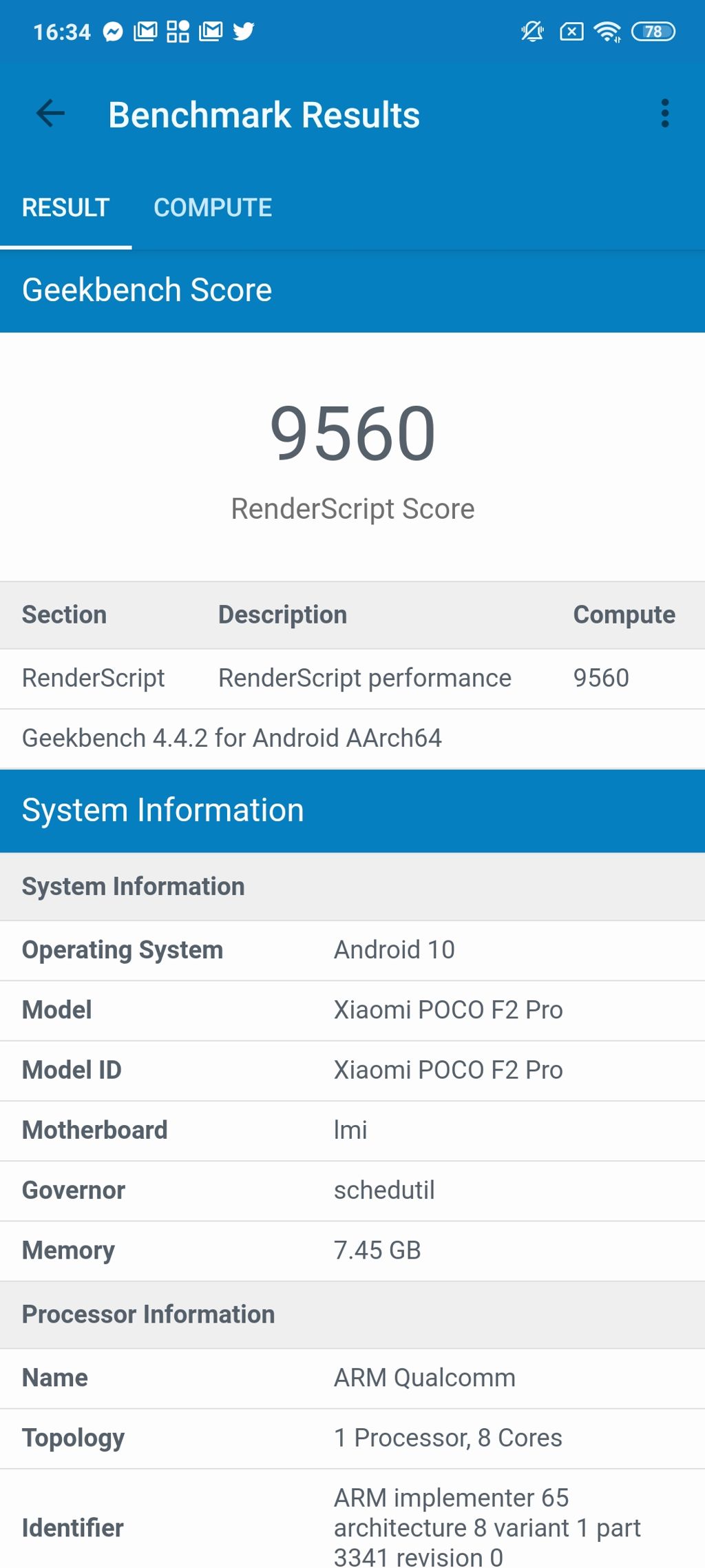Viewport: 705px width, 1568px height.
Task: Tap the Geekbench 4.4.2 version text
Action: 232,738
